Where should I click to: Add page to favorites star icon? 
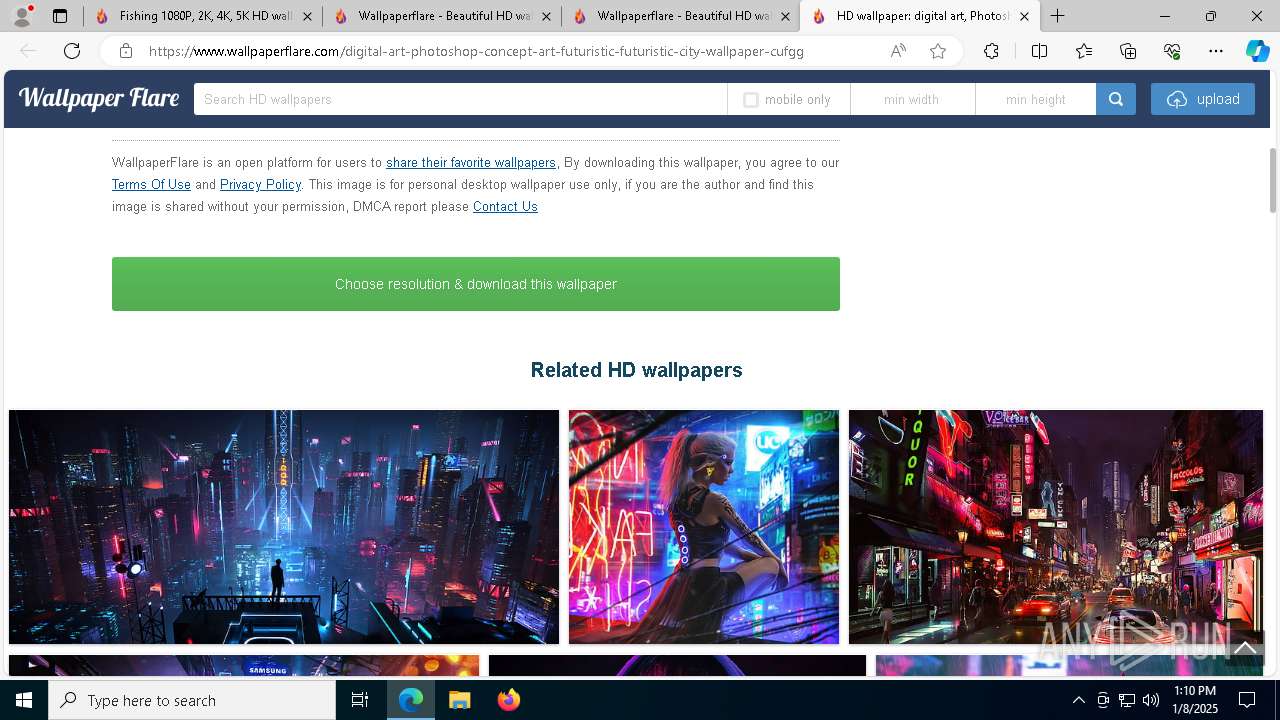[938, 51]
